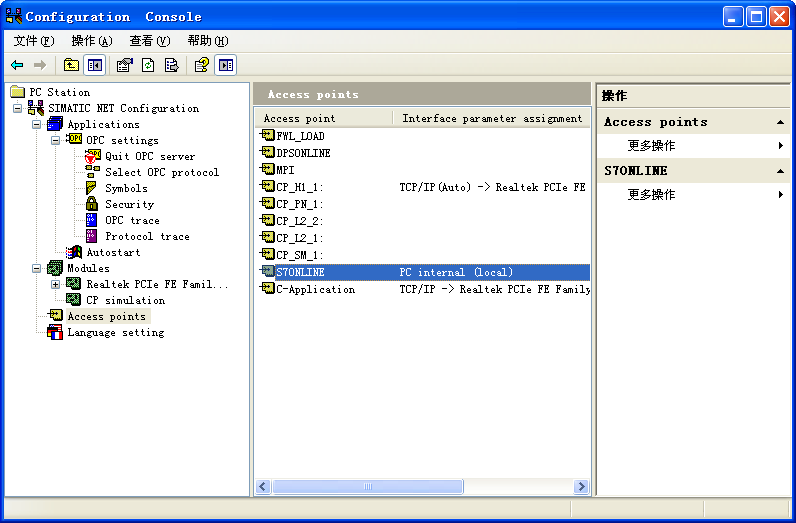The width and height of the screenshot is (796, 523).
Task: Click the Select OPC protocol icon
Action: click(92, 172)
